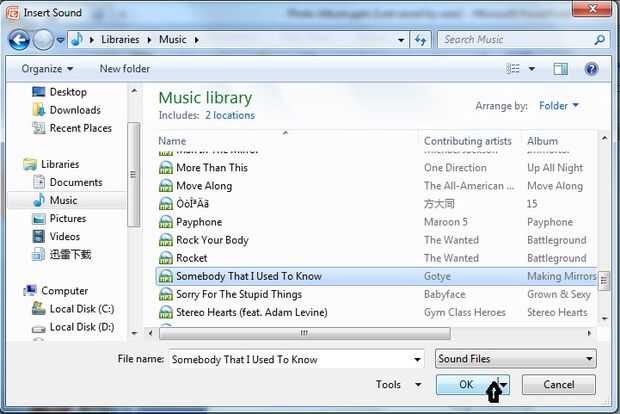Select Libraries in the address breadcrumb

click(120, 40)
